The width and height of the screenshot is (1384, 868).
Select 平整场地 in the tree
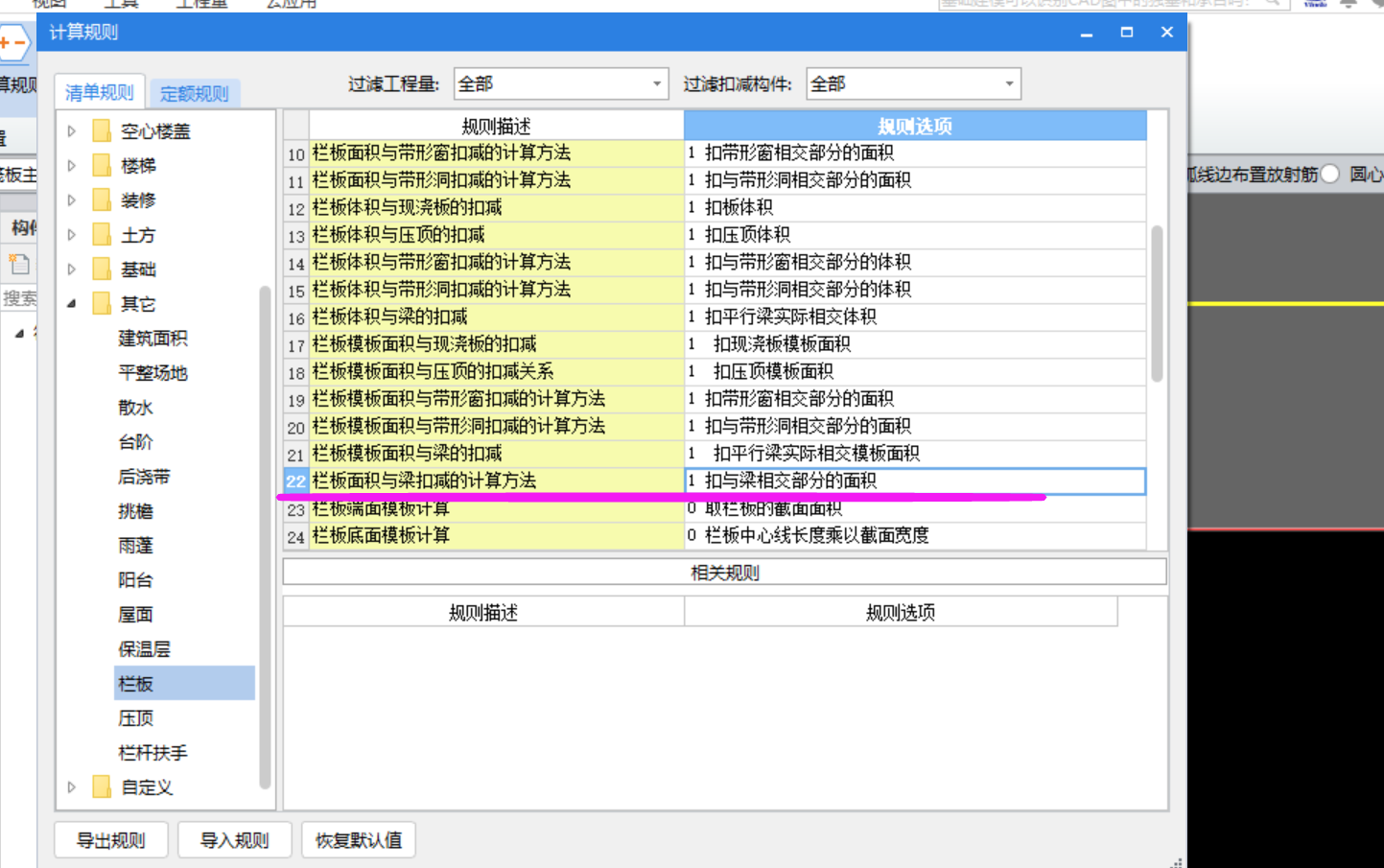[x=152, y=373]
